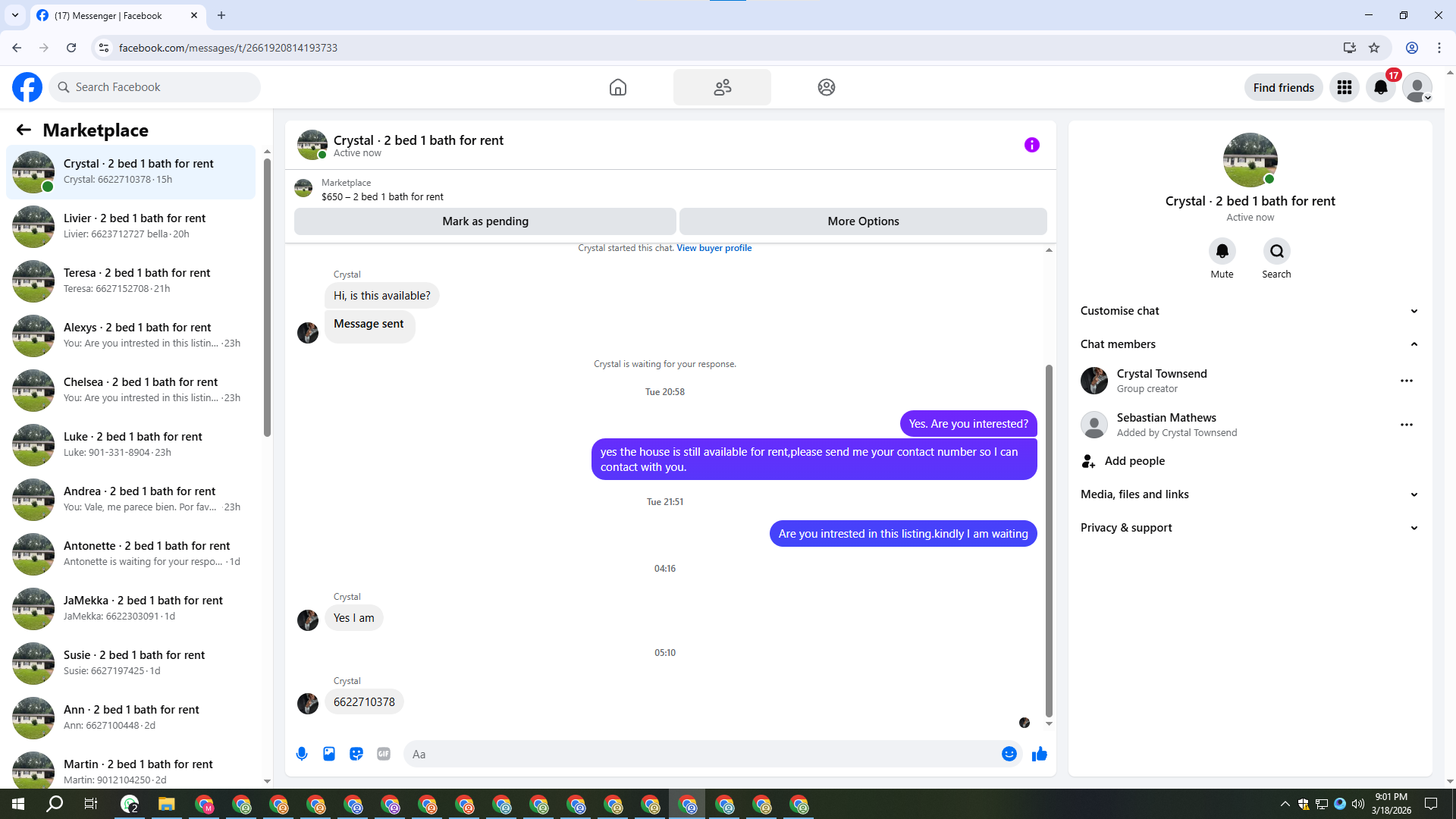The width and height of the screenshot is (1456, 819).
Task: Click the message input field
Action: point(698,754)
